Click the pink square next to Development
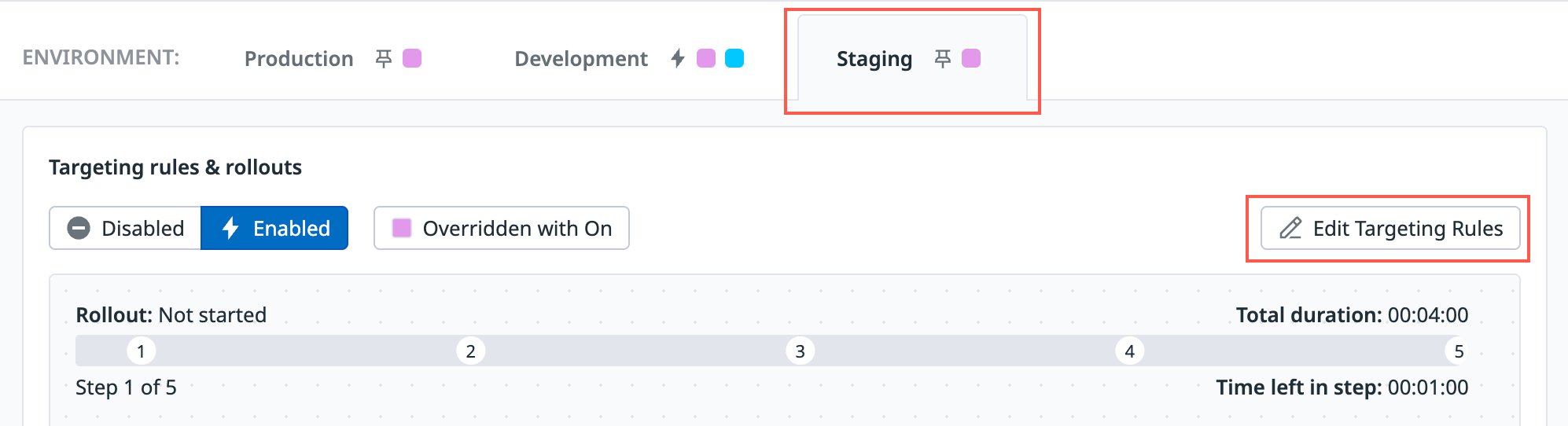 pos(706,59)
